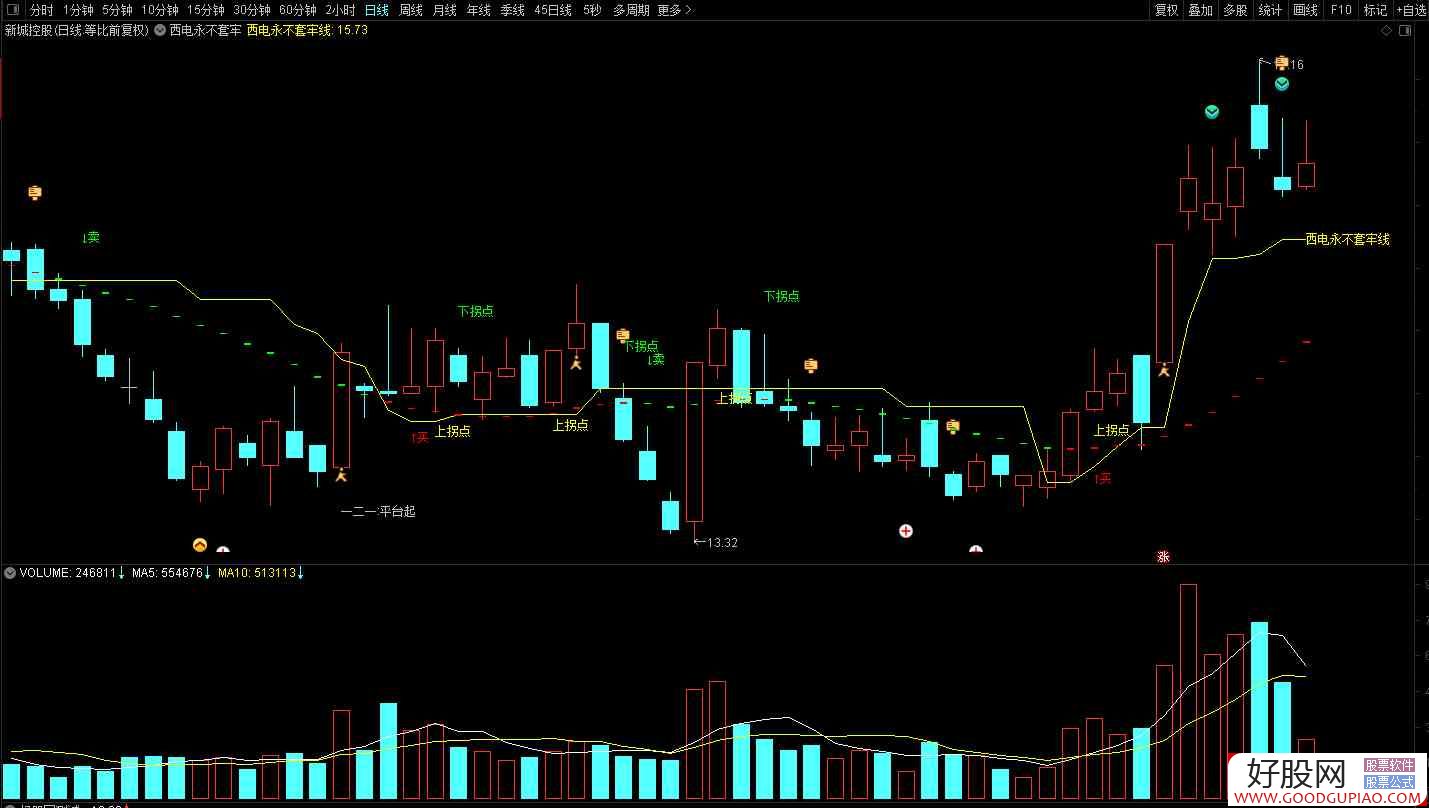
Task: Click teal chevron marker left of the peak candle
Action: point(1212,111)
